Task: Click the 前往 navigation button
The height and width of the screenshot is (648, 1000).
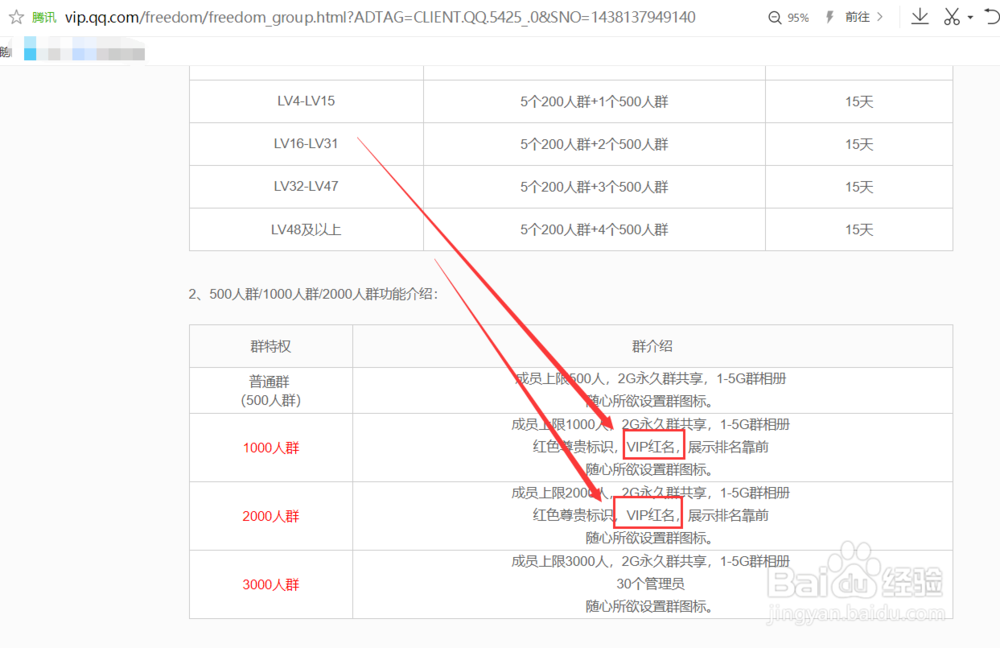Action: point(858,17)
